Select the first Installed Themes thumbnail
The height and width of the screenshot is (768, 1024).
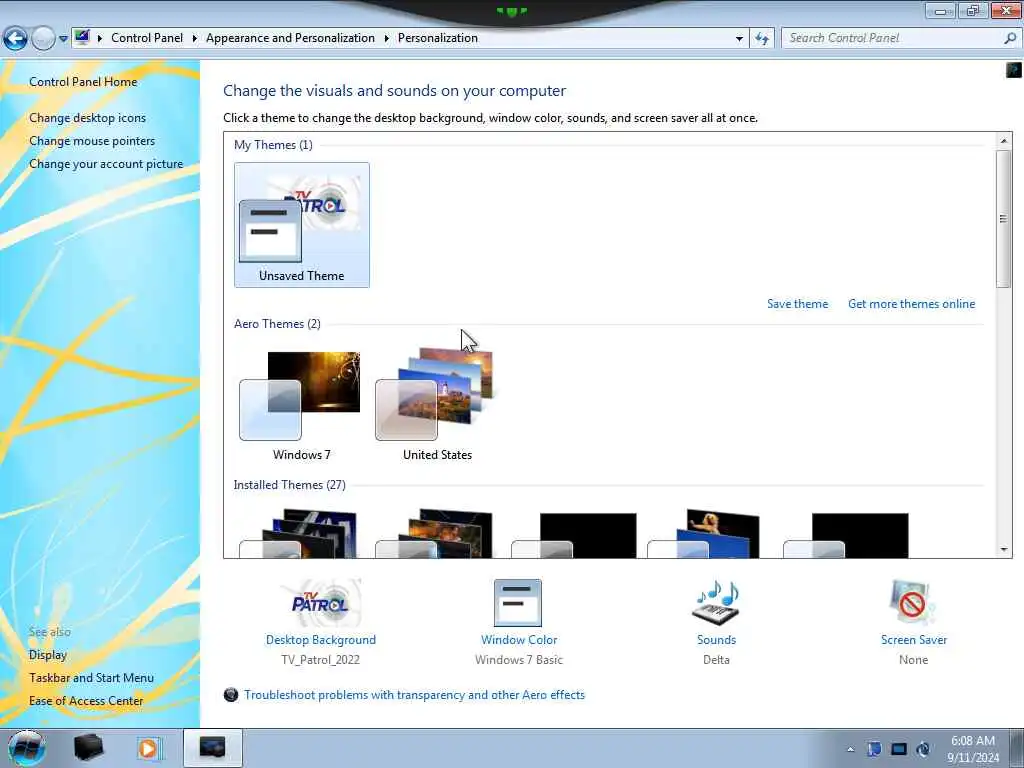pos(300,534)
